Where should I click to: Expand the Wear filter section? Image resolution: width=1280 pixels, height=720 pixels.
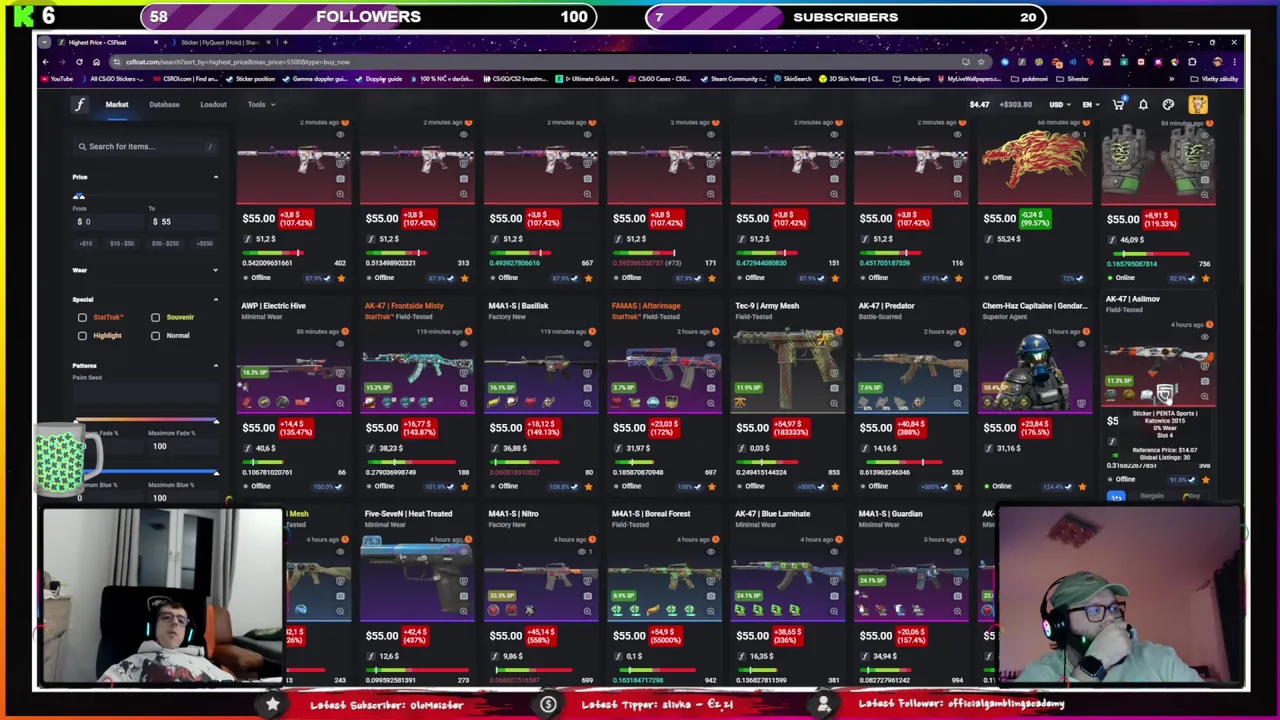tap(215, 270)
